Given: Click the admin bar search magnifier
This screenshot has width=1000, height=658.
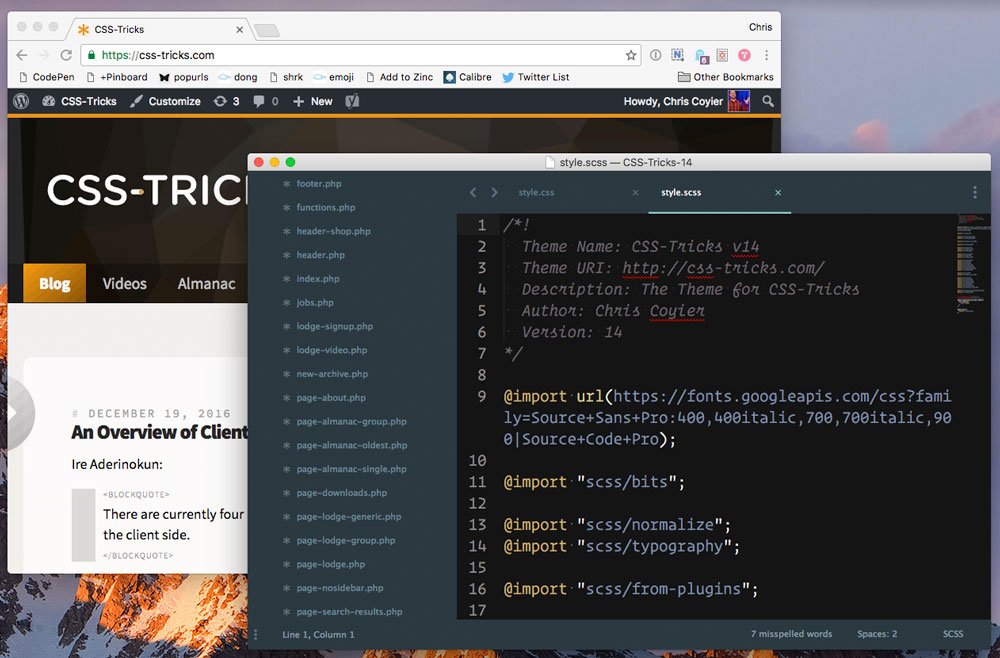Looking at the screenshot, I should (x=768, y=101).
